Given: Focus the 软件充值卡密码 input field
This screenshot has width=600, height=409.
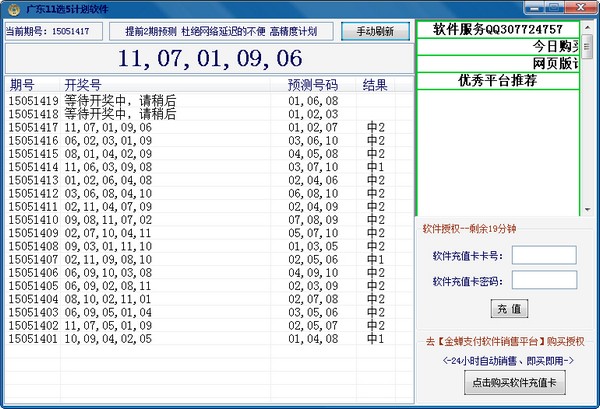Looking at the screenshot, I should coord(544,280).
